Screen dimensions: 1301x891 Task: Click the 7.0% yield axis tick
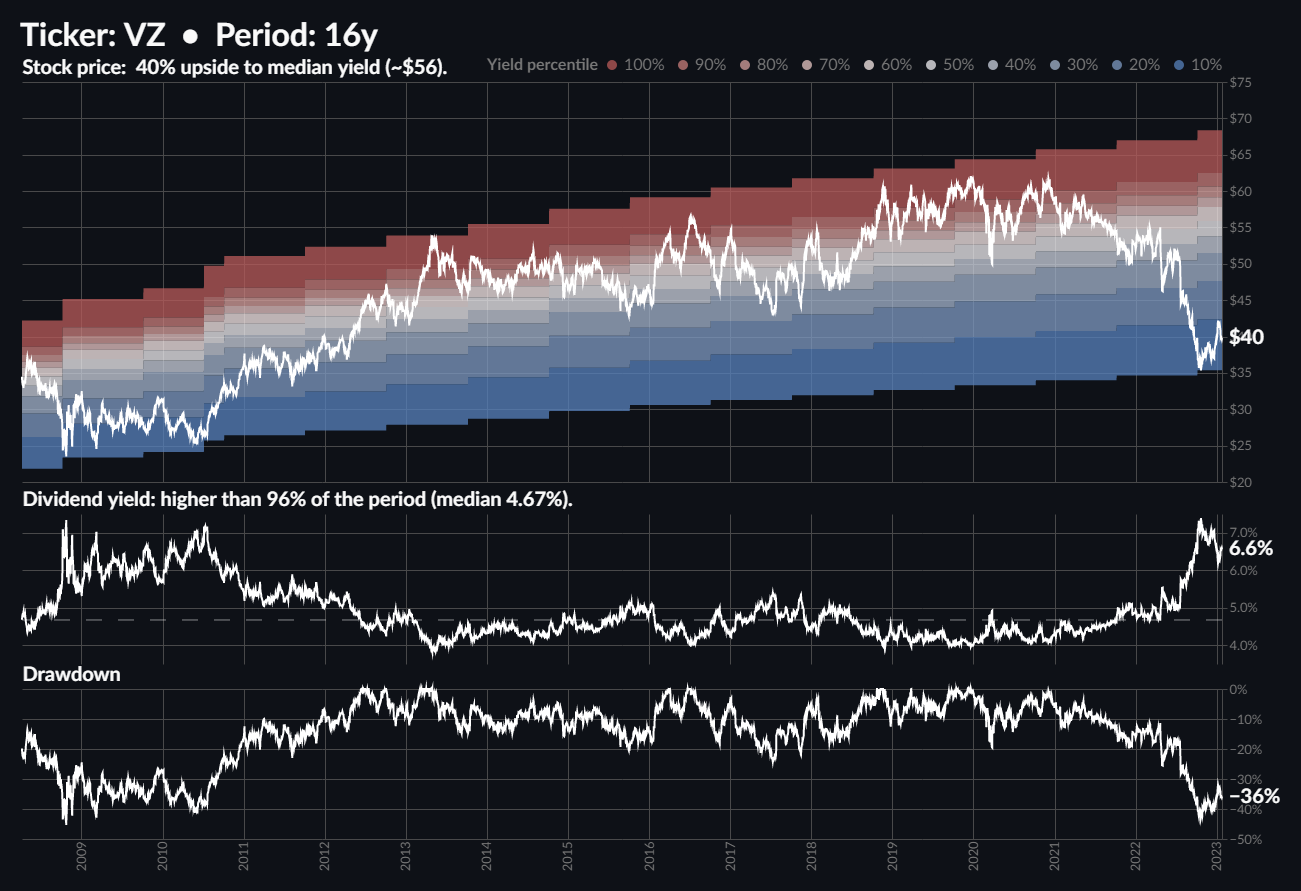1243,533
